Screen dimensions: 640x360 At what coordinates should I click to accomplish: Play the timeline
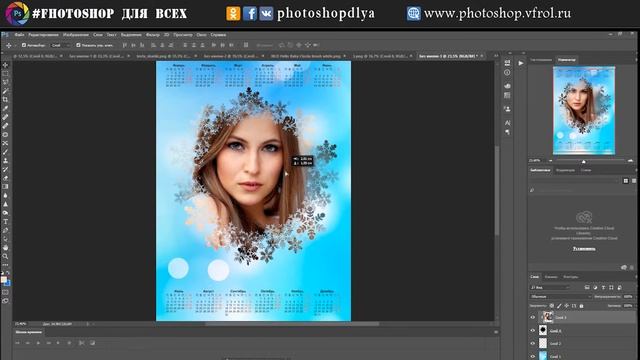point(38,343)
